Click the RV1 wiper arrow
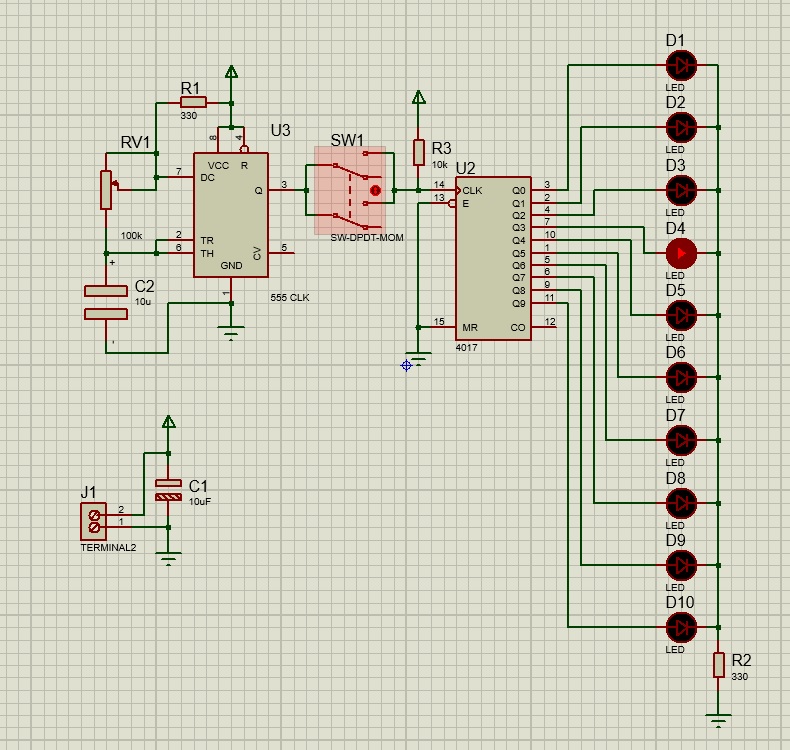Viewport: 790px width, 750px height. (x=116, y=185)
